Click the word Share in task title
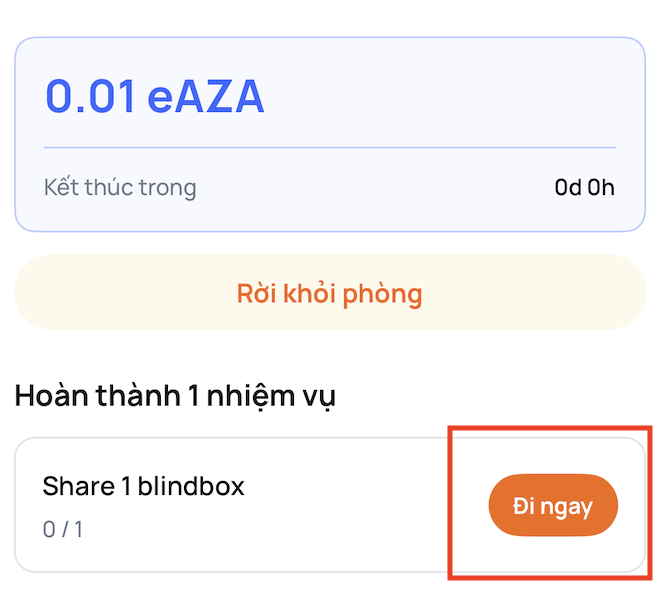666x612 pixels. pyautogui.click(x=79, y=486)
